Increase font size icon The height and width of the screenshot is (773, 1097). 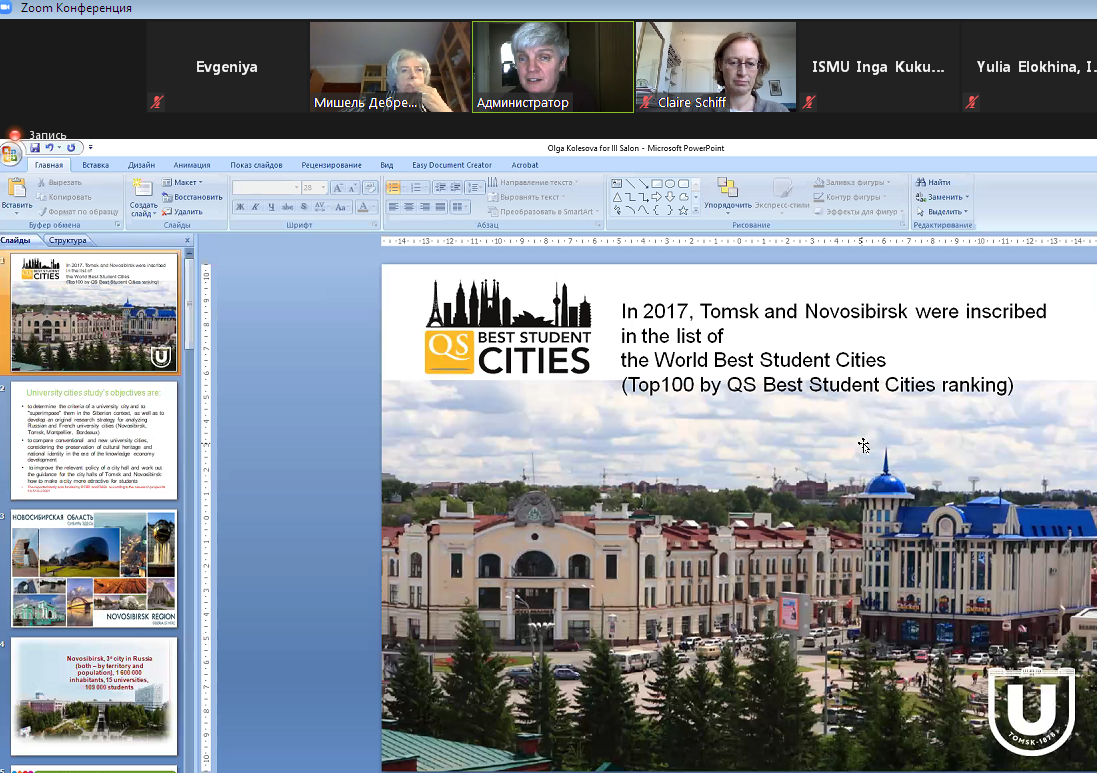click(339, 187)
